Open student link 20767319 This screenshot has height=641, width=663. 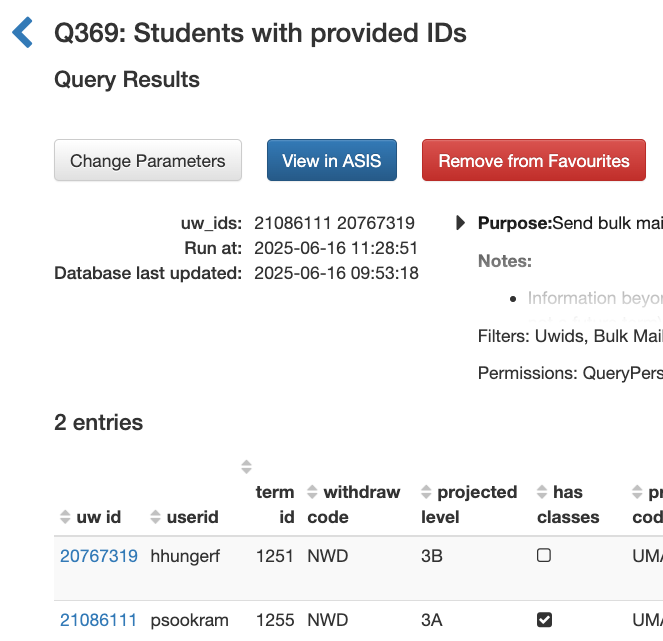[x=99, y=556]
